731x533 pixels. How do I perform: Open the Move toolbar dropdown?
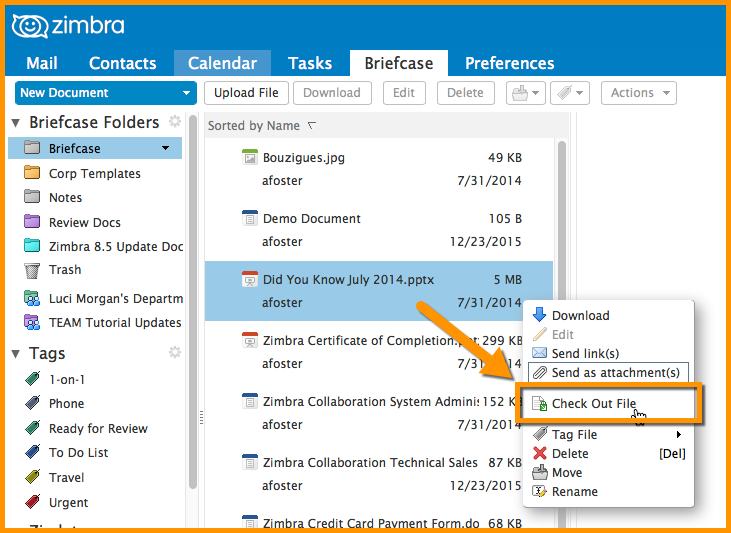coord(525,93)
